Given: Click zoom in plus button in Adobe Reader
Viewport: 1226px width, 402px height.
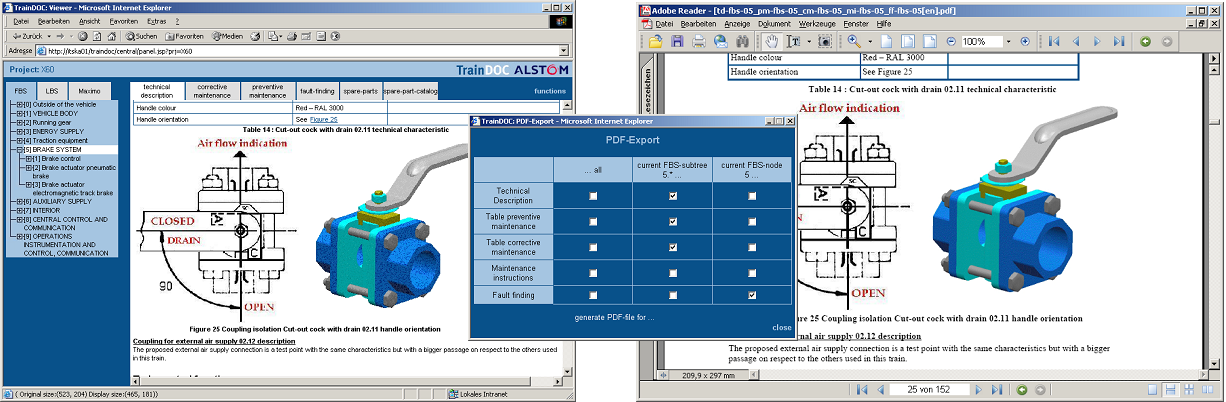Looking at the screenshot, I should (x=1025, y=41).
